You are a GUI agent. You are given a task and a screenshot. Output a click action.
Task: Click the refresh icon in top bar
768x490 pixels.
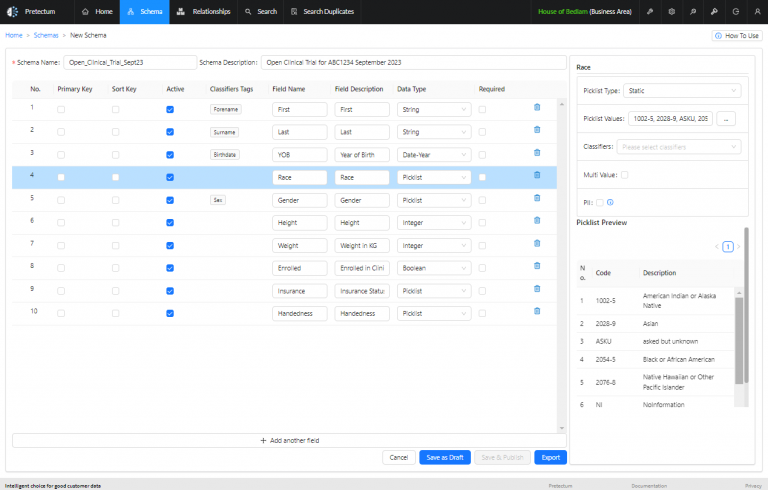pos(736,11)
